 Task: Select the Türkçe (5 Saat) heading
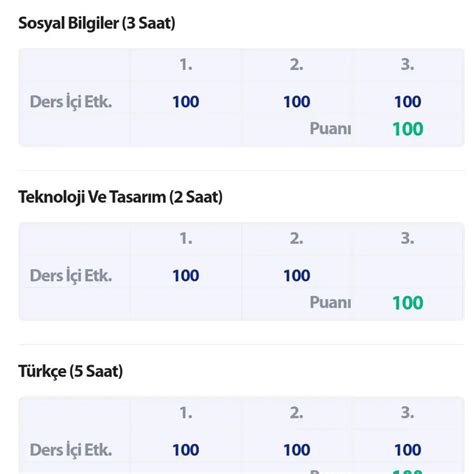(71, 371)
